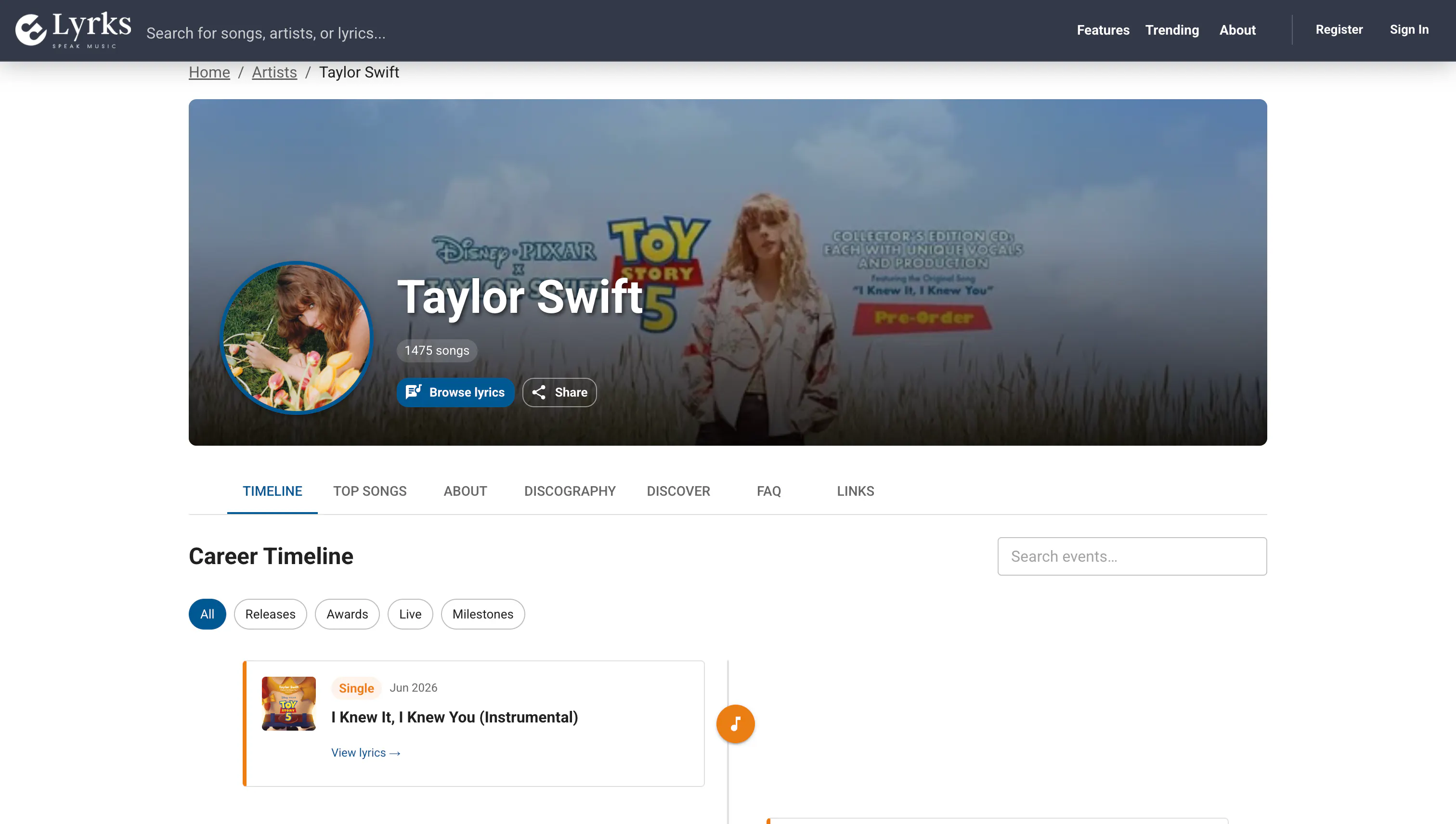Switch to the About tab
This screenshot has height=824, width=1456.
[465, 490]
